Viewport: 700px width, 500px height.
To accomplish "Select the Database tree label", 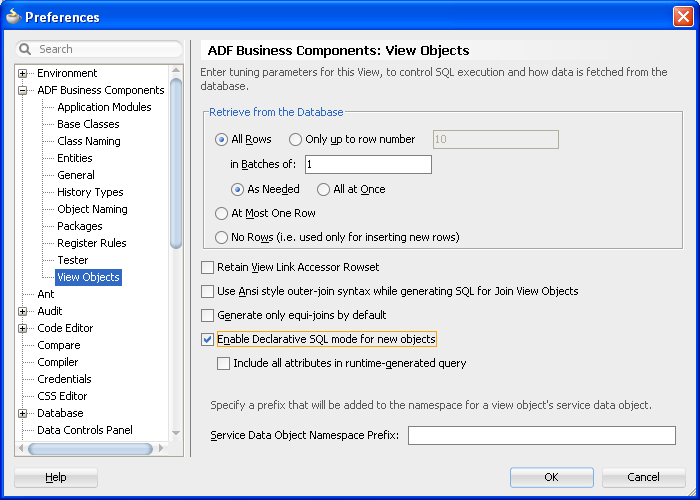I will [60, 413].
